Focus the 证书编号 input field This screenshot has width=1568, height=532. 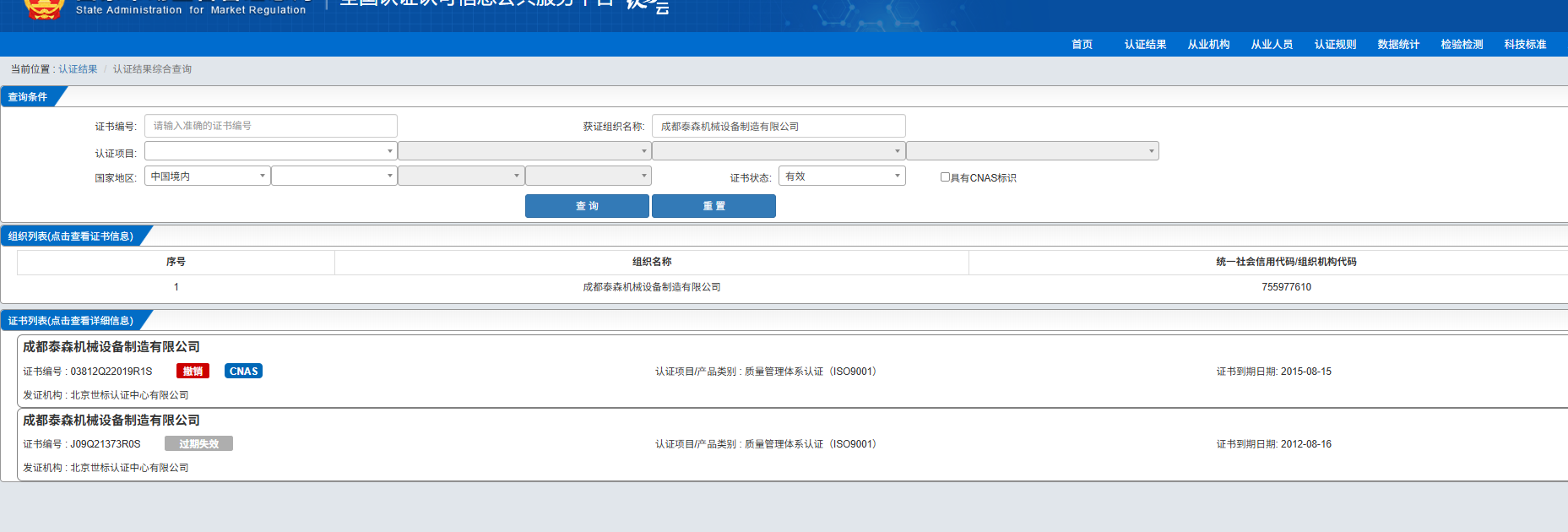tap(270, 126)
